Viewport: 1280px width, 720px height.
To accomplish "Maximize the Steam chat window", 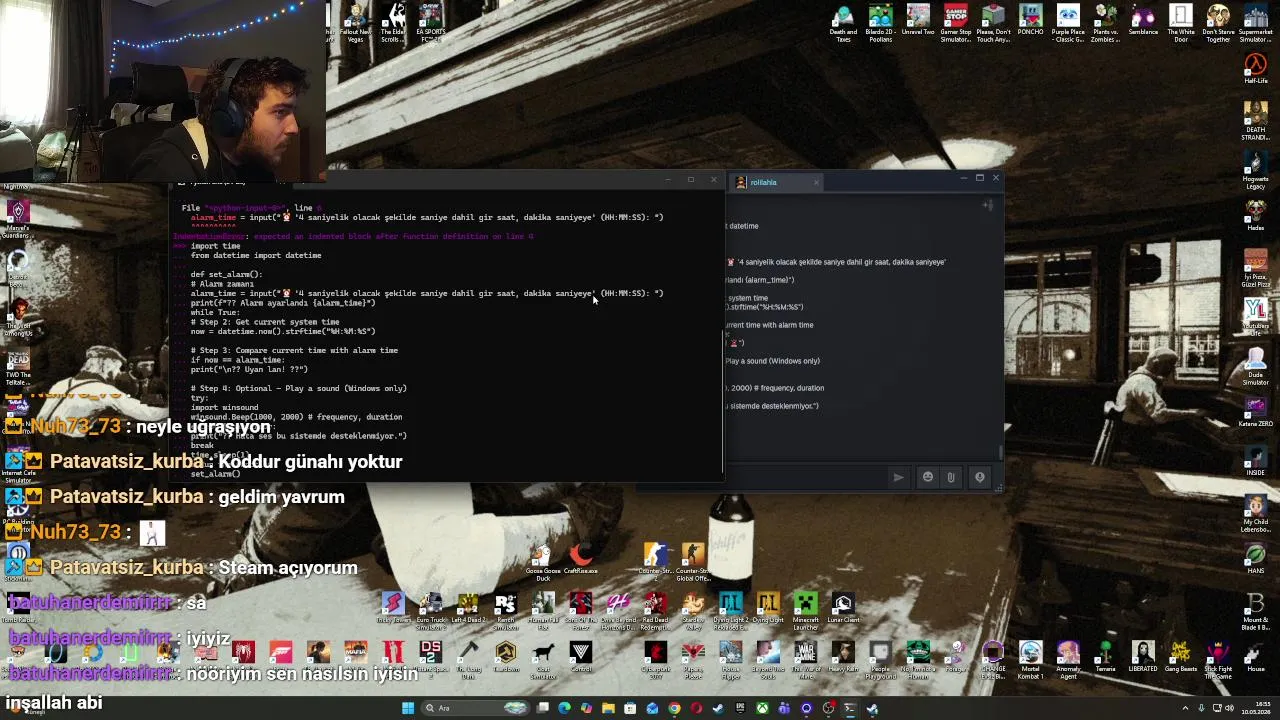I will [979, 178].
